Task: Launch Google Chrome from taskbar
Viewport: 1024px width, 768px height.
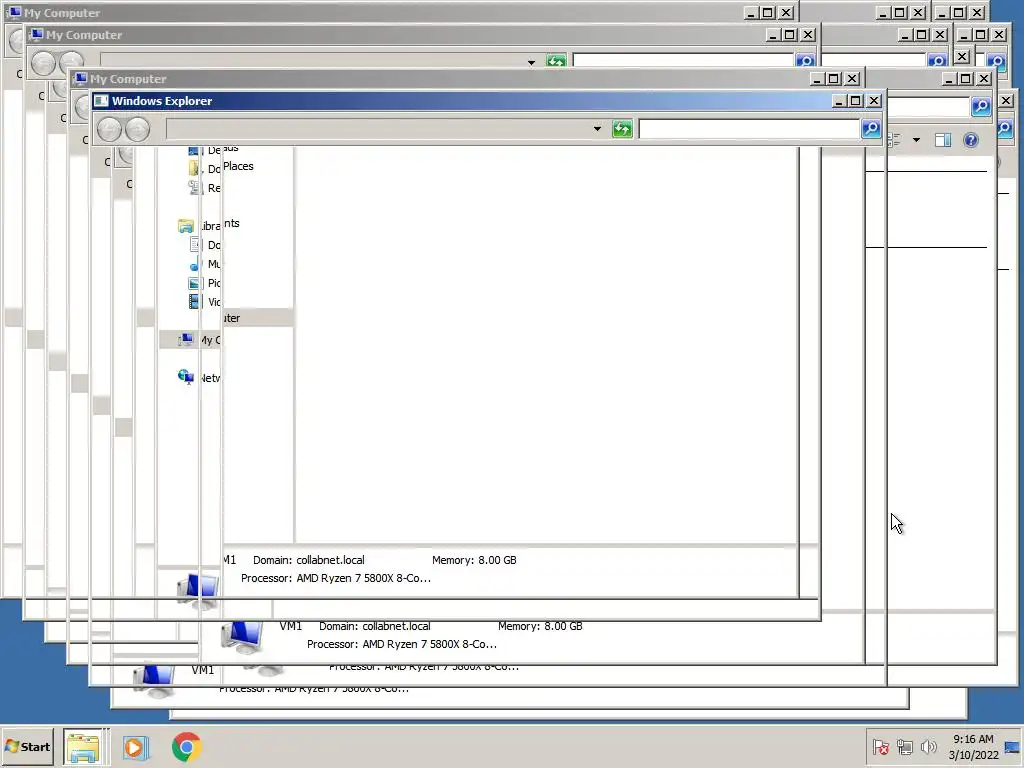Action: pos(187,747)
